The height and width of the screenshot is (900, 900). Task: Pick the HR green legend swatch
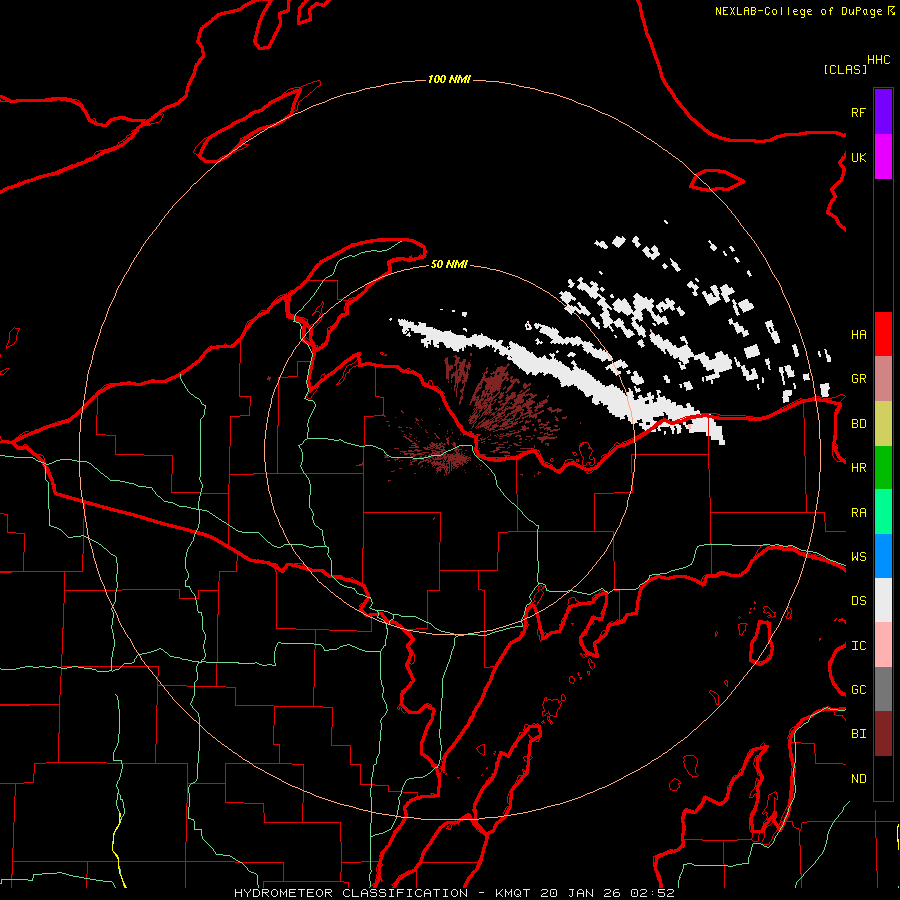[883, 467]
